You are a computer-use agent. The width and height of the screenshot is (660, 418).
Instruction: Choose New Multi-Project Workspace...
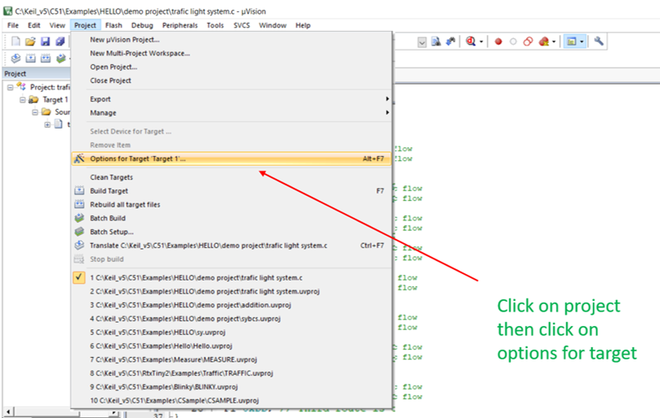[x=231, y=53]
